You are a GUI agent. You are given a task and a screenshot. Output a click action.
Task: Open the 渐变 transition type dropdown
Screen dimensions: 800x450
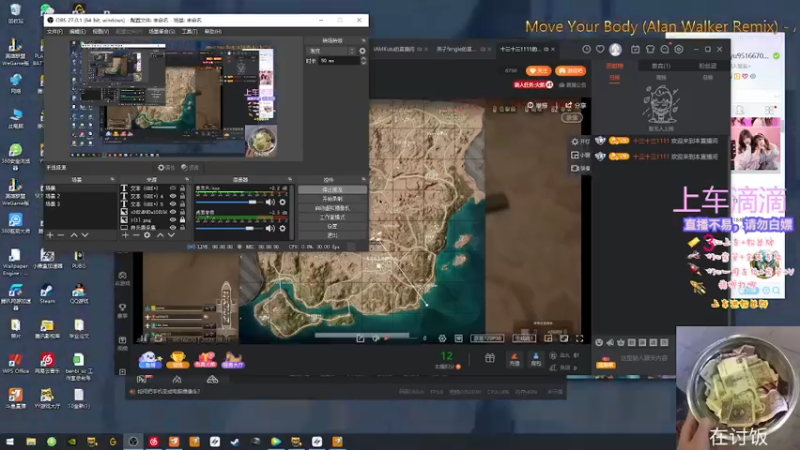click(x=331, y=51)
